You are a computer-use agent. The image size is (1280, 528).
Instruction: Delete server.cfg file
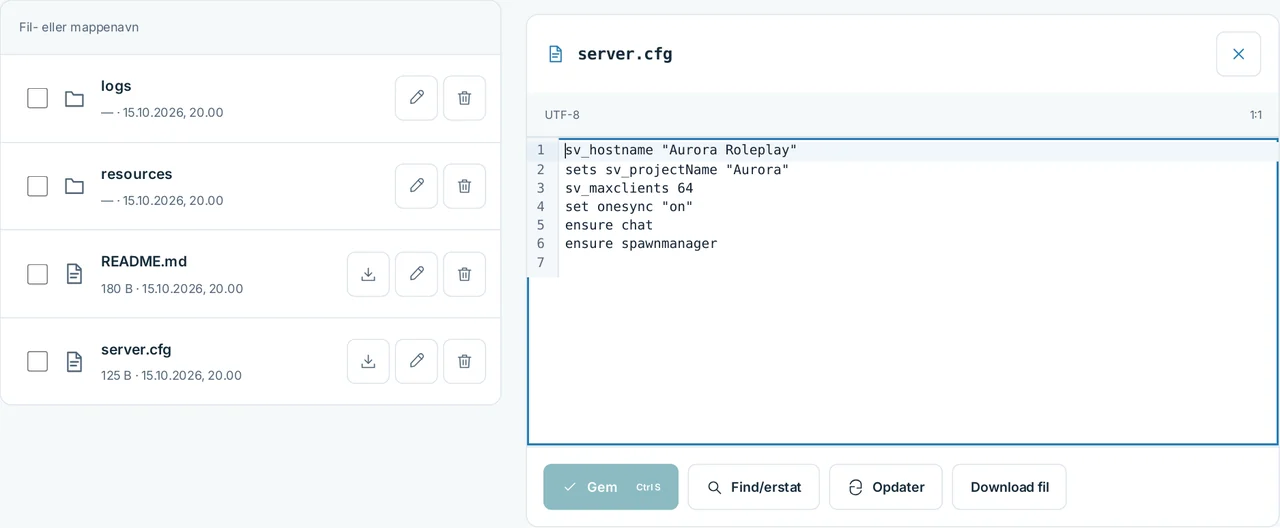coord(464,361)
